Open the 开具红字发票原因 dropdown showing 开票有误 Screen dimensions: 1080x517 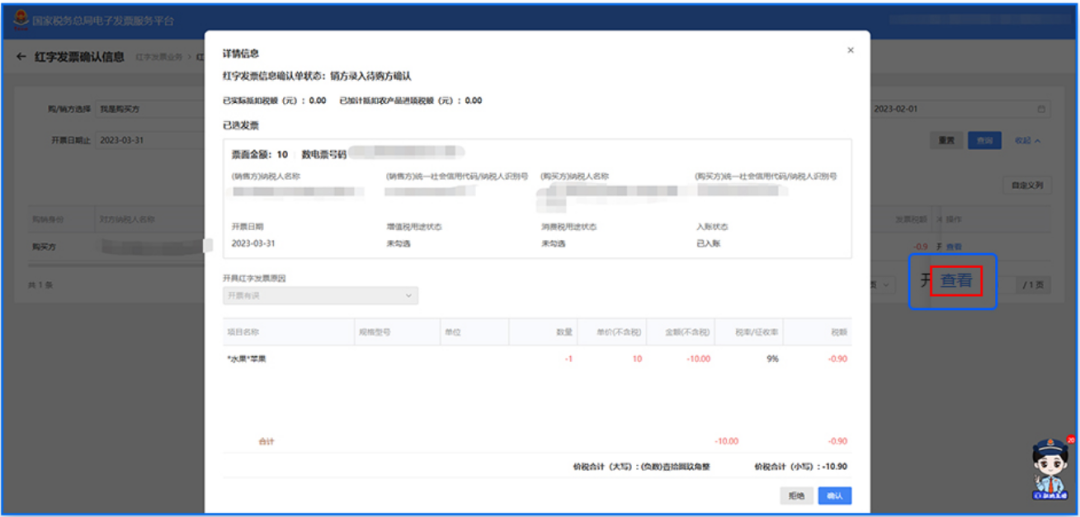[320, 295]
